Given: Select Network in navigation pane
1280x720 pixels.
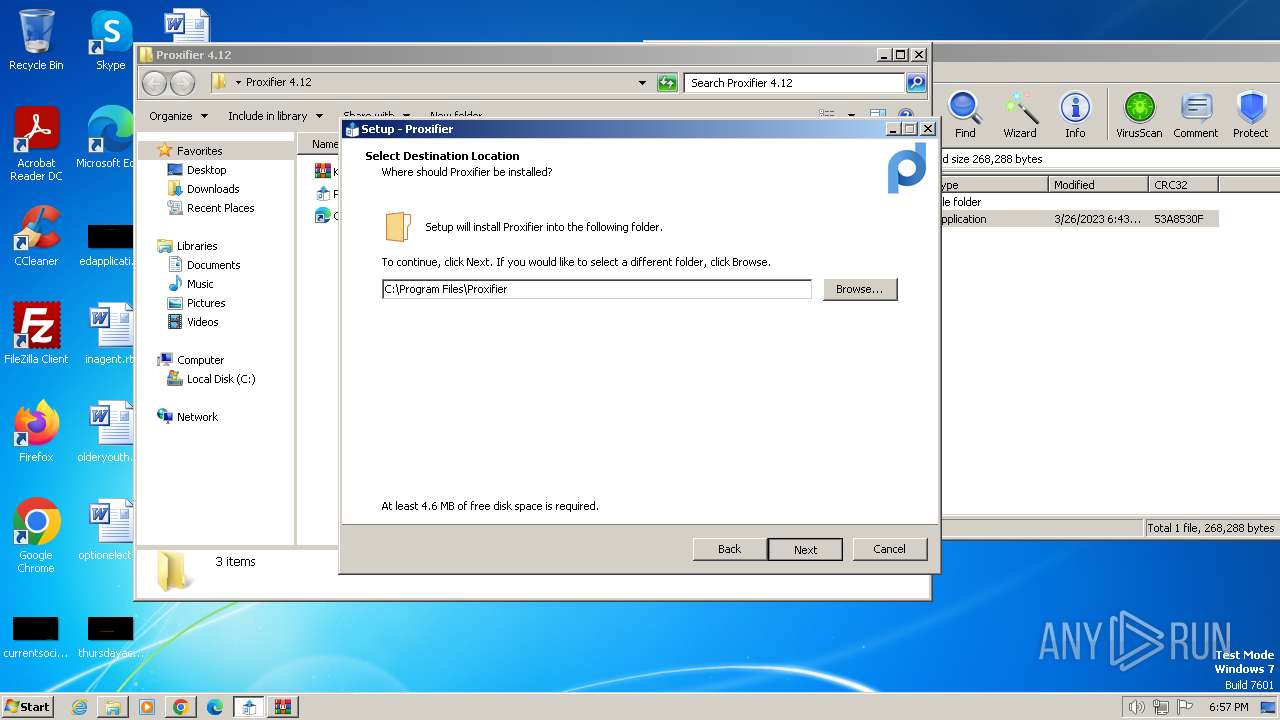Looking at the screenshot, I should point(197,417).
